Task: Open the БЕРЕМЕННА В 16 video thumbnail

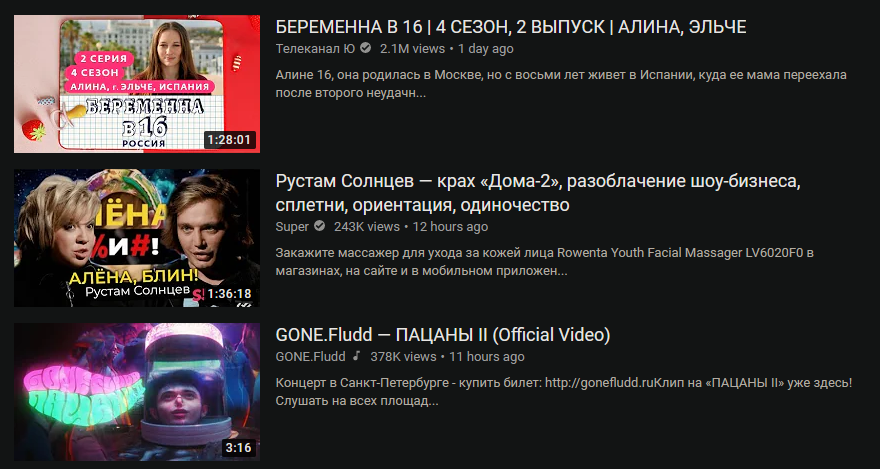Action: click(137, 84)
